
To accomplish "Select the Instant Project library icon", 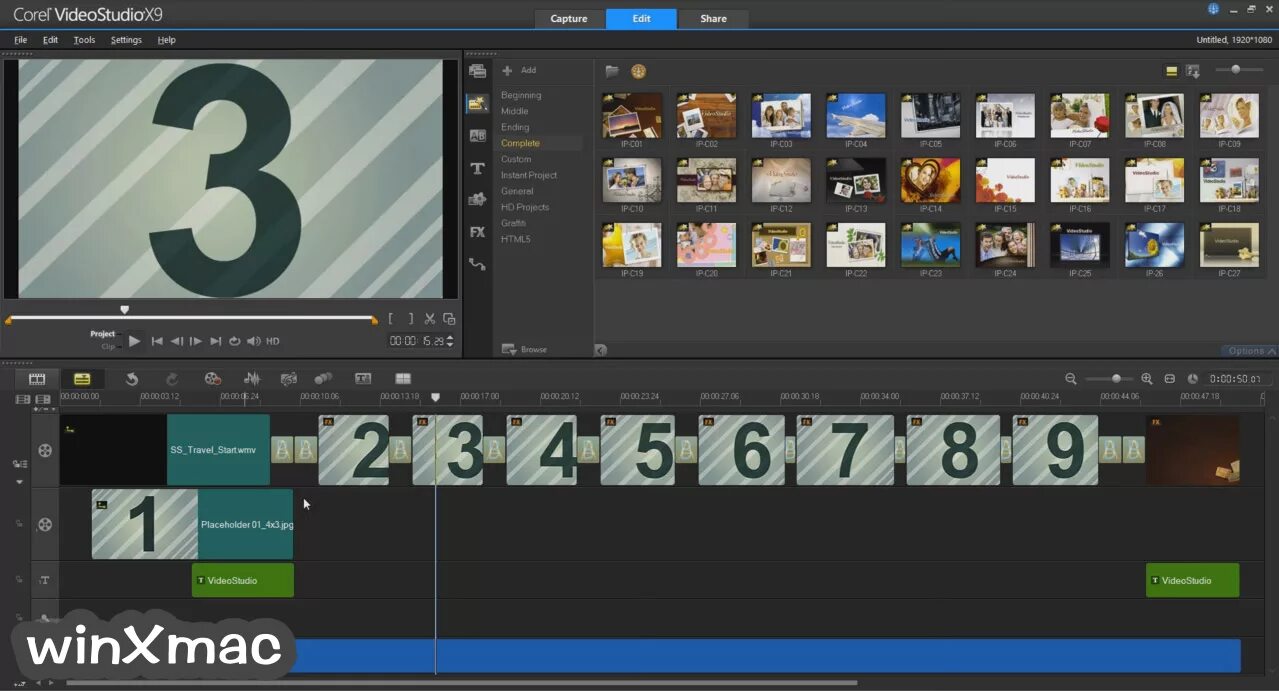I will (x=477, y=103).
